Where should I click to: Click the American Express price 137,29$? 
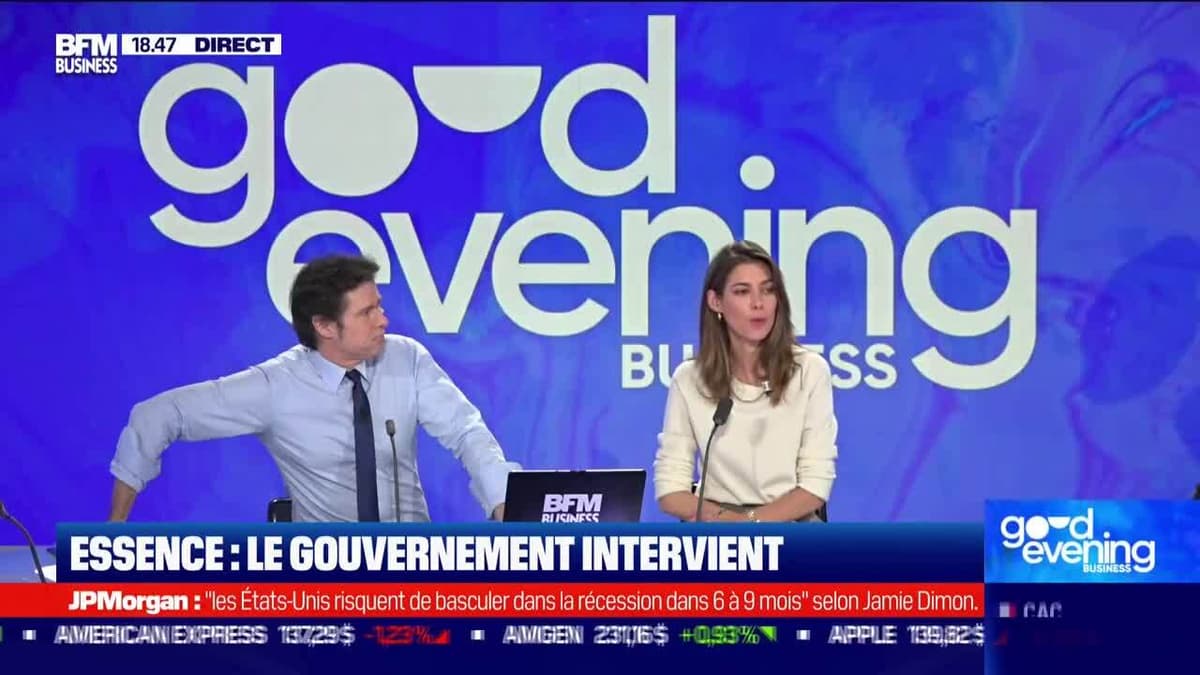(x=316, y=635)
